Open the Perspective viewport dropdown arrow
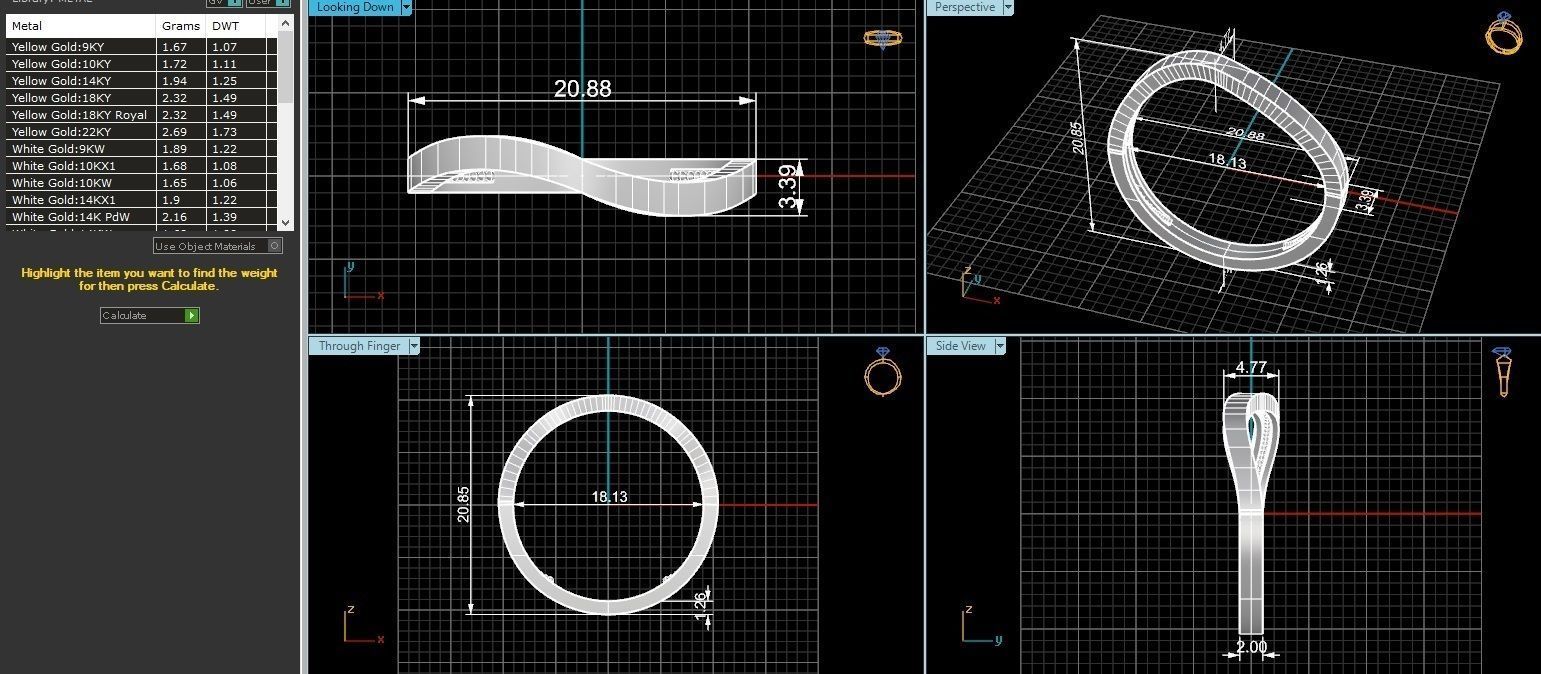The width and height of the screenshot is (1541, 674). coord(1008,7)
